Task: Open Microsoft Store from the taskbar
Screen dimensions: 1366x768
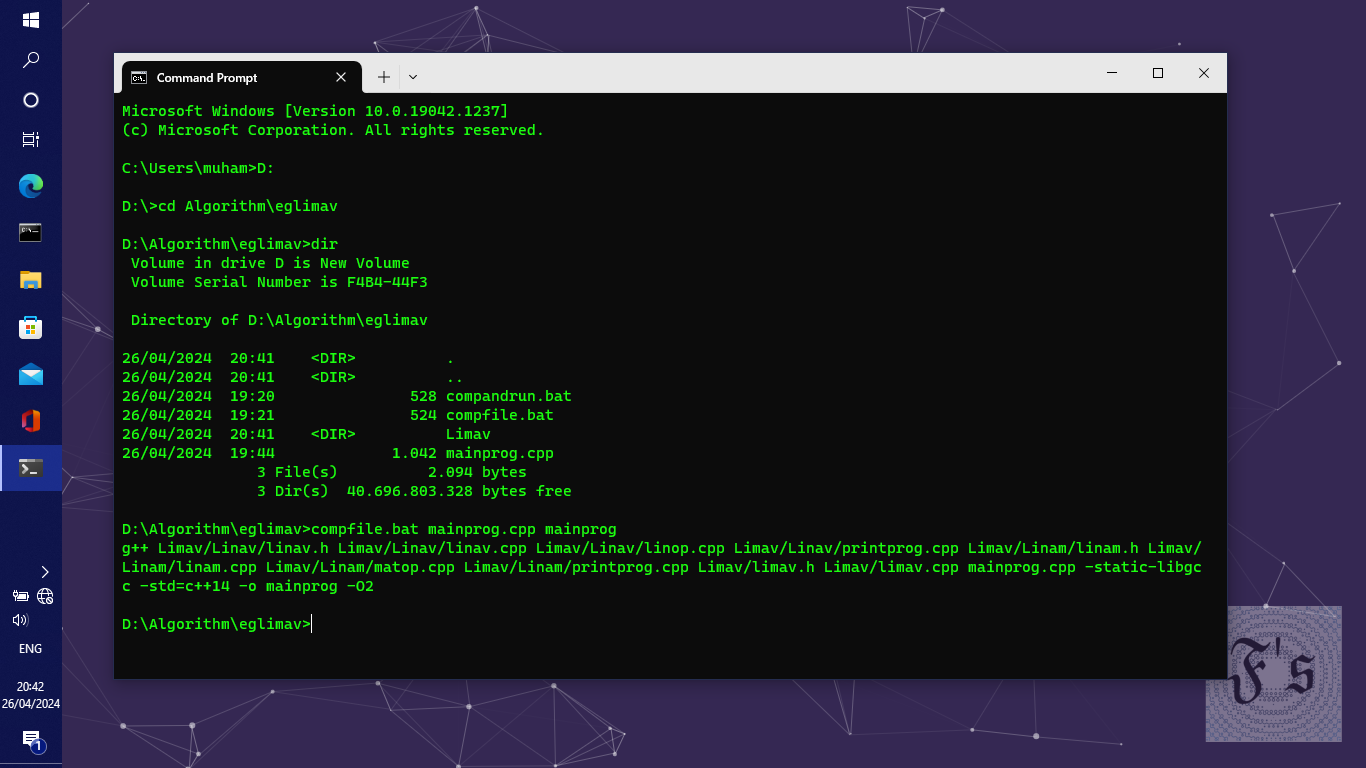Action: click(30, 327)
